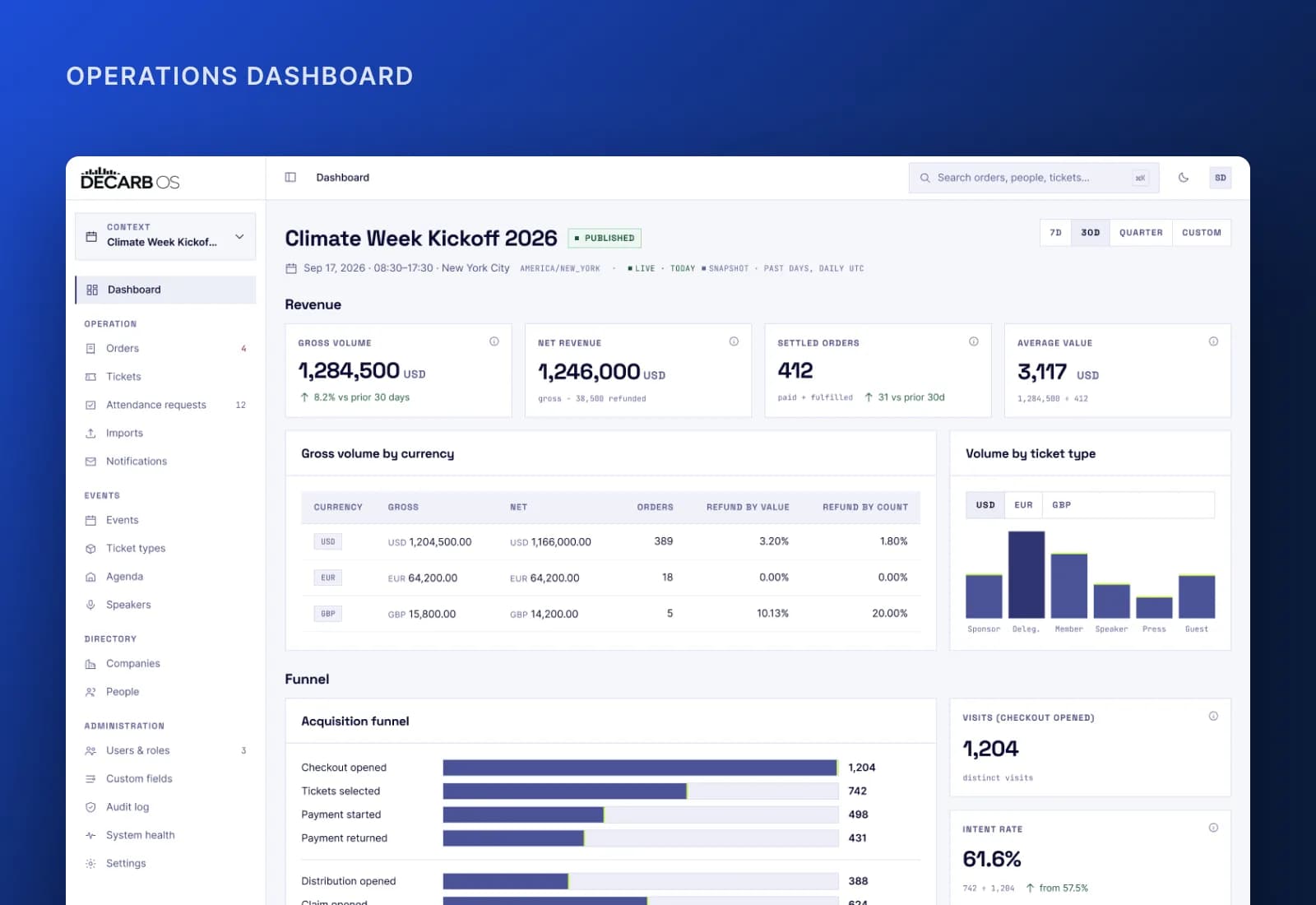Click the 10.13% refund value
This screenshot has height=905, width=1316.
coord(772,614)
